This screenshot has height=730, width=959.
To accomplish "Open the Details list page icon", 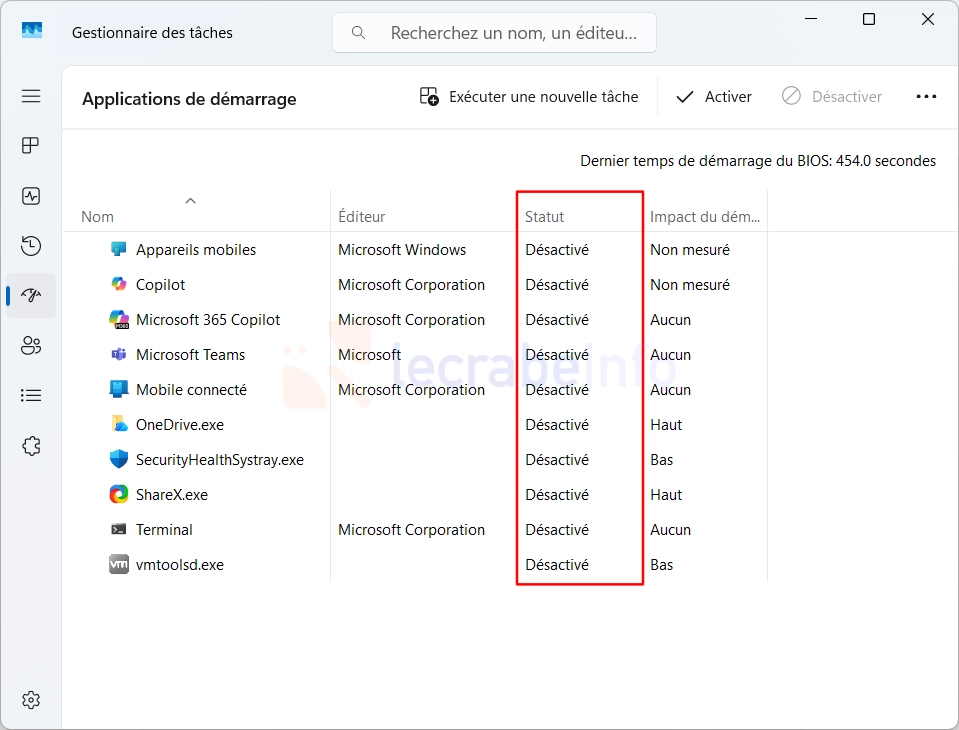I will click(x=31, y=396).
